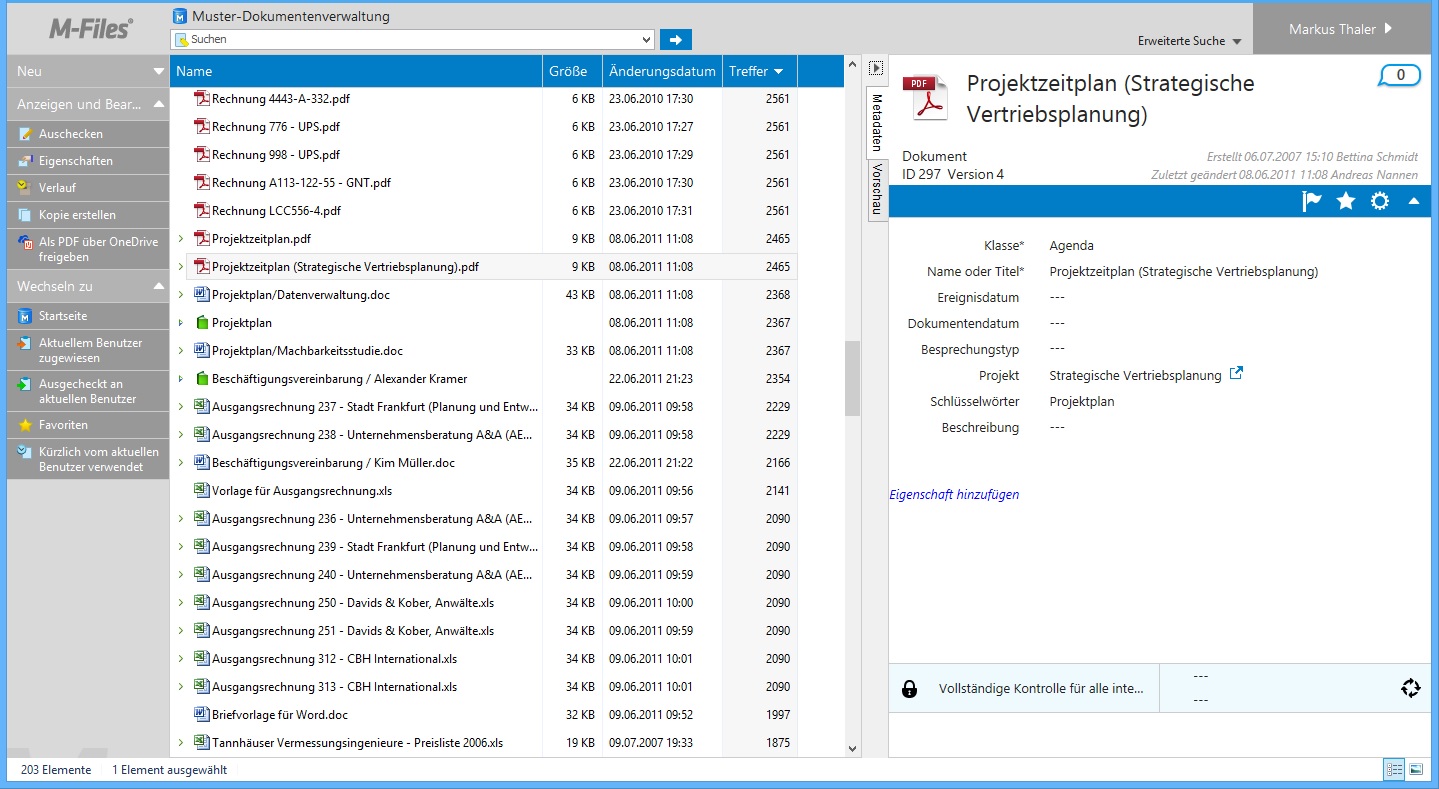Mark document as favorite with star icon

1346,201
